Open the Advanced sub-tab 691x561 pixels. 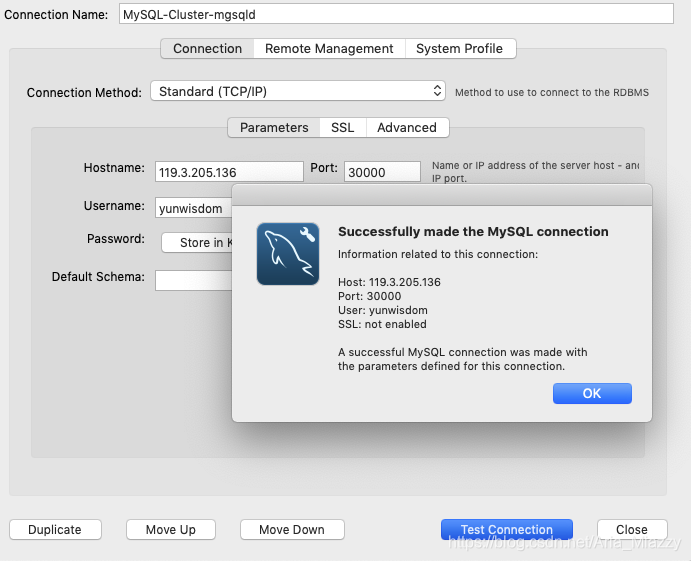[407, 127]
